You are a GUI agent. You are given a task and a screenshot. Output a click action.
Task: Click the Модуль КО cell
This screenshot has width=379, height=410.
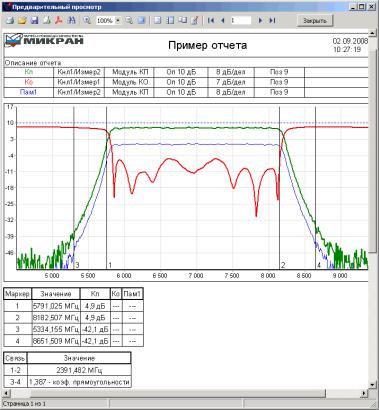130,82
